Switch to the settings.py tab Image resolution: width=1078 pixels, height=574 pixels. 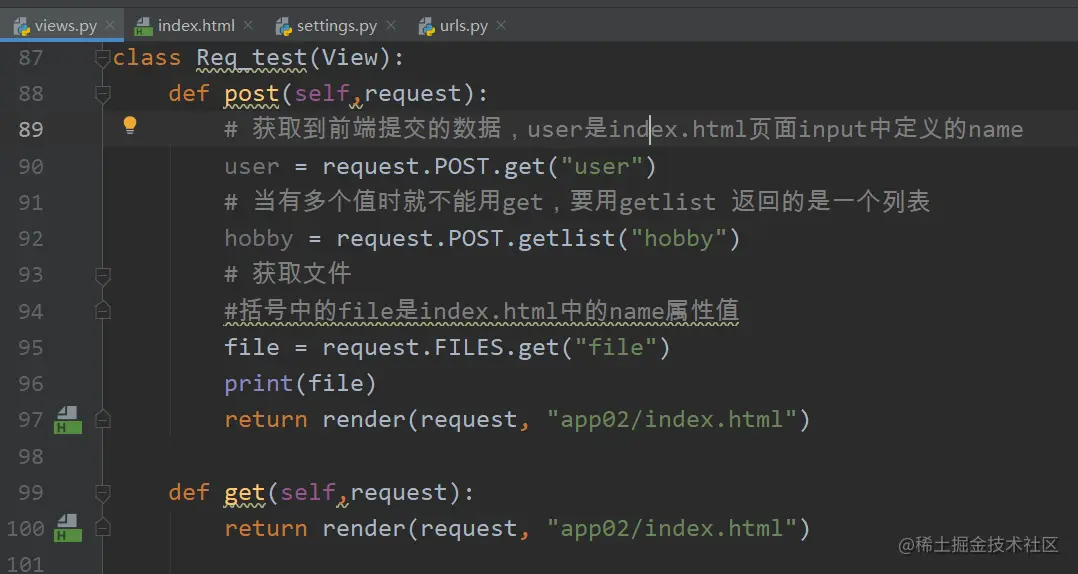click(x=336, y=26)
